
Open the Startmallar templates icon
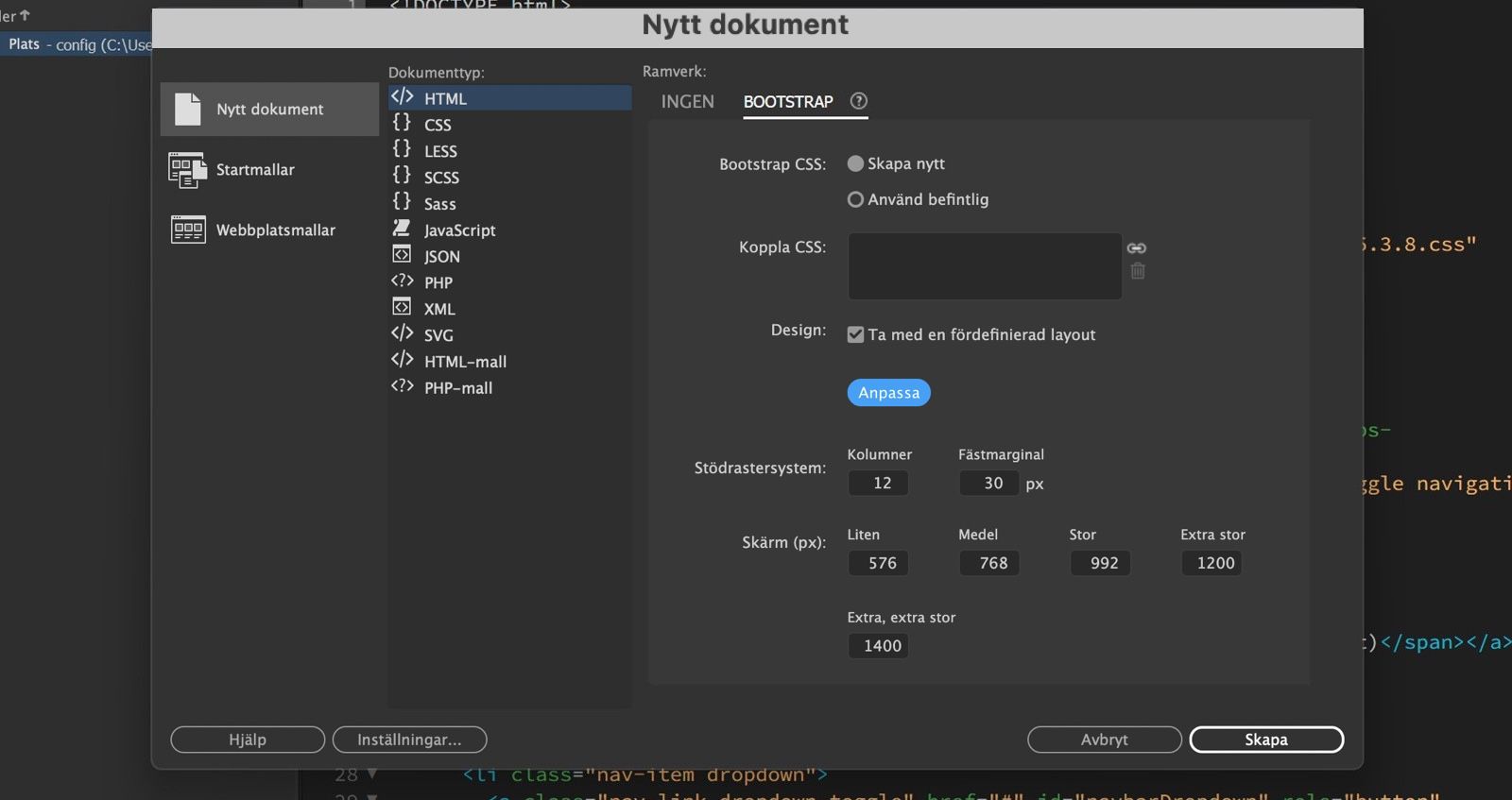coord(187,170)
